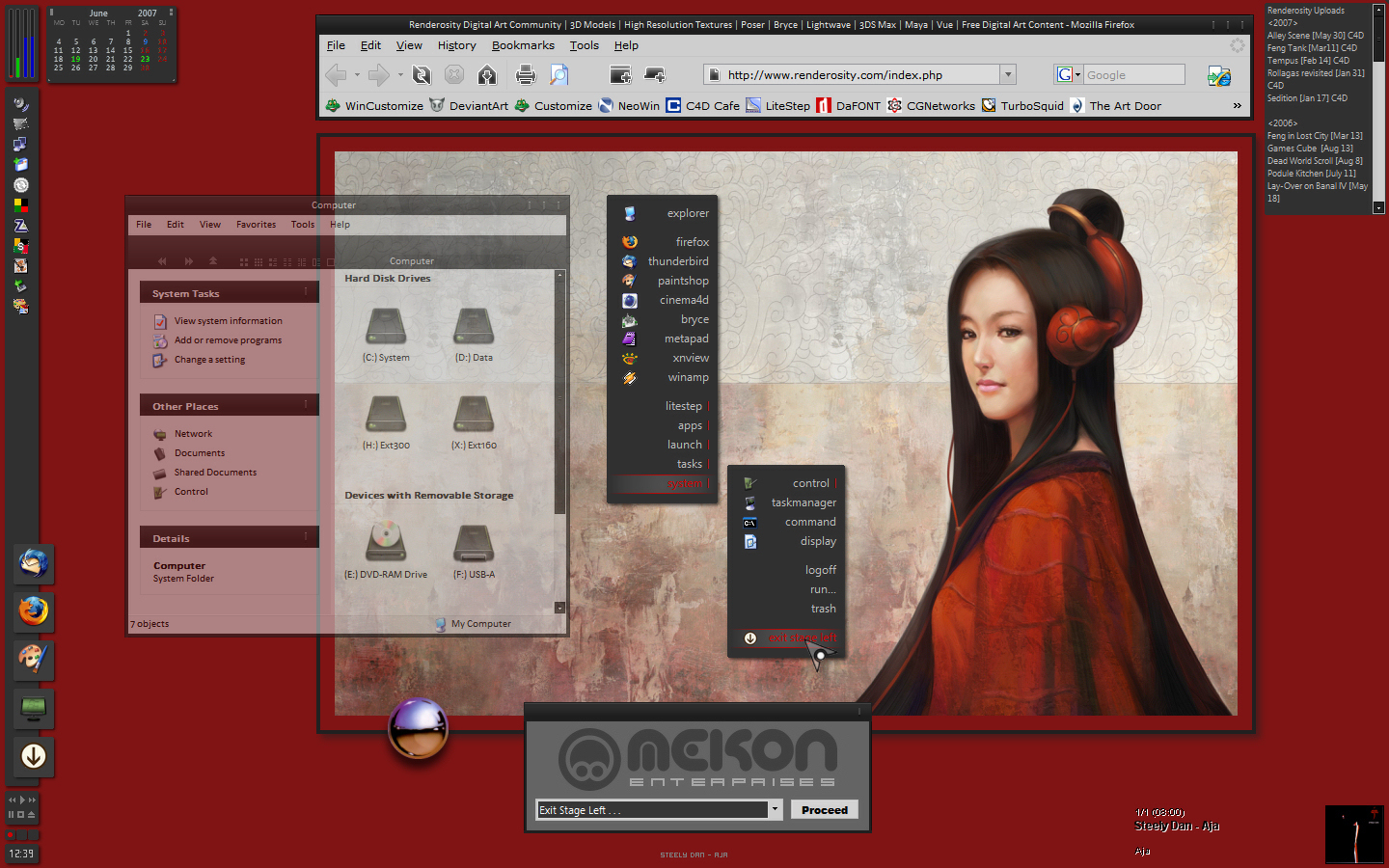Viewport: 1389px width, 868px height.
Task: Open the DeviantArt bookmark
Action: pyautogui.click(x=469, y=105)
